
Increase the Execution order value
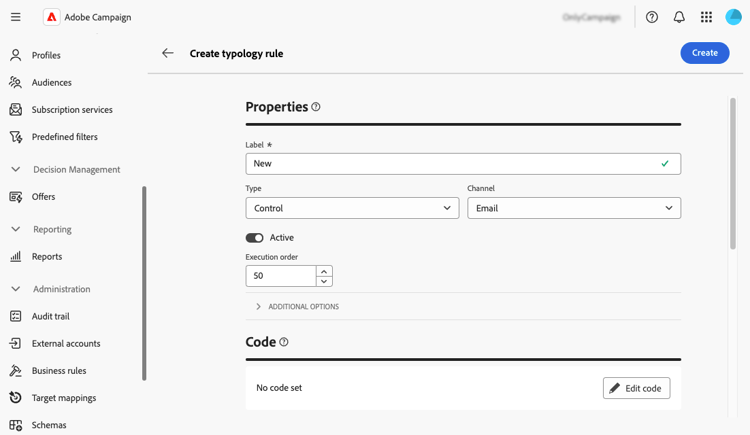[324, 270]
